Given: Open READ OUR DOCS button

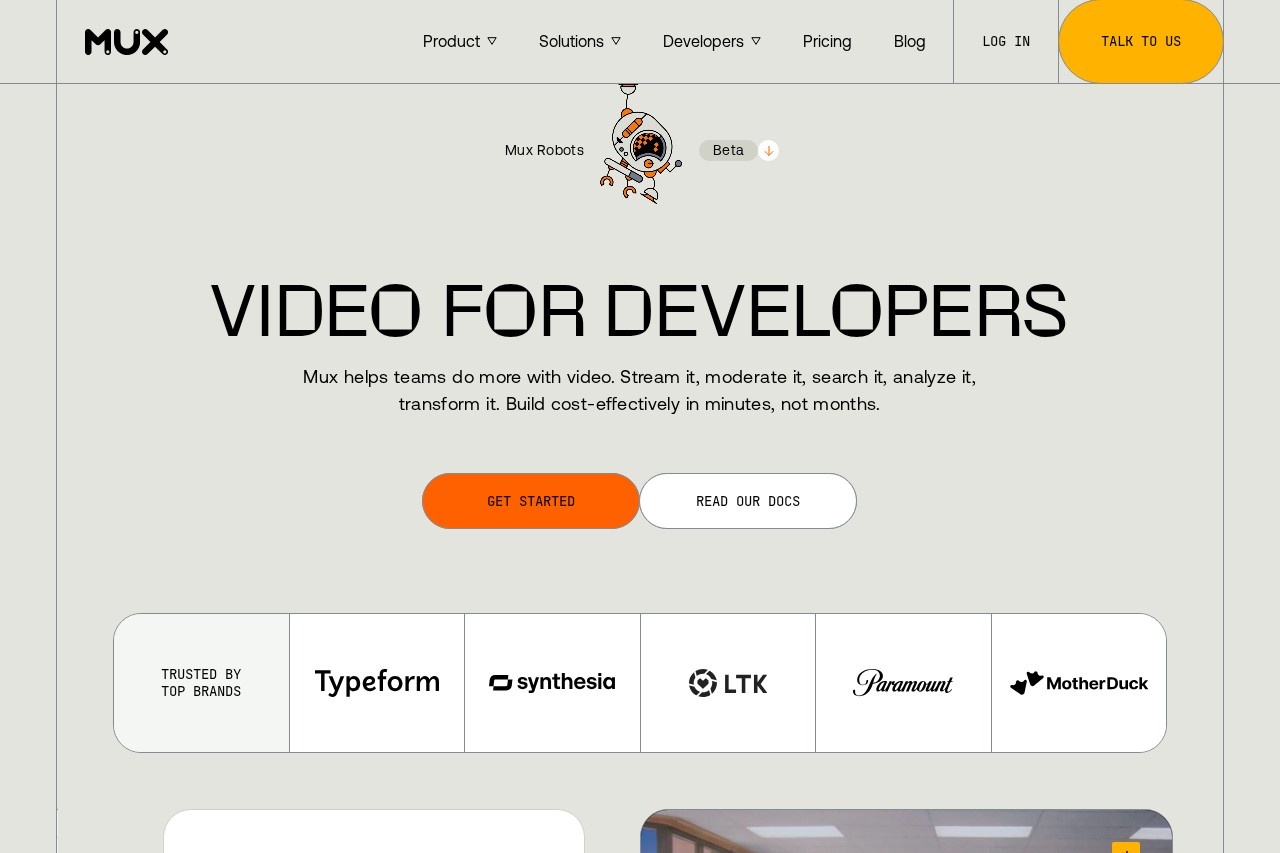Looking at the screenshot, I should coord(748,501).
